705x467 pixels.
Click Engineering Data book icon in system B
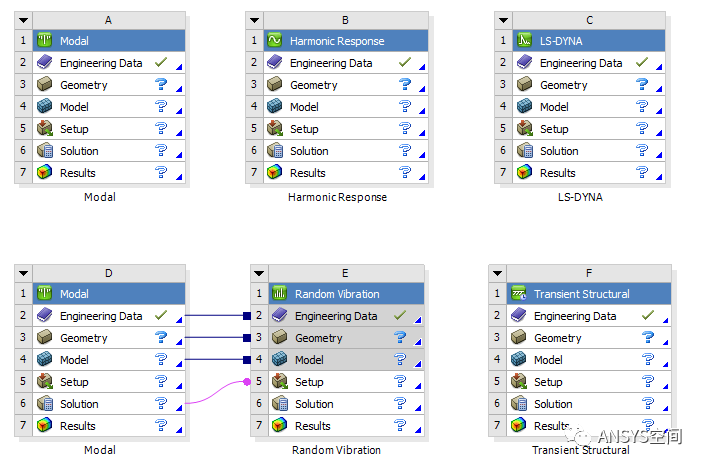click(274, 62)
